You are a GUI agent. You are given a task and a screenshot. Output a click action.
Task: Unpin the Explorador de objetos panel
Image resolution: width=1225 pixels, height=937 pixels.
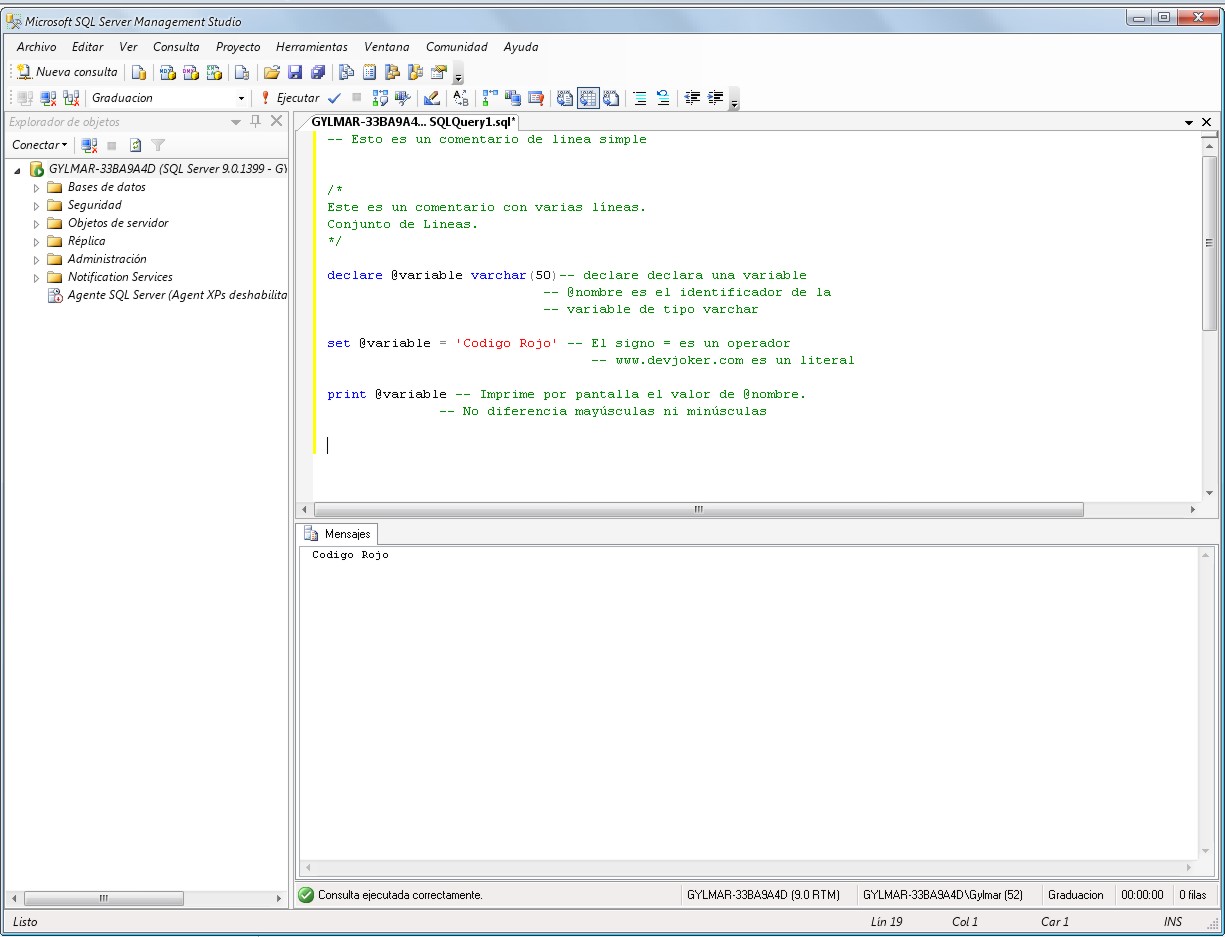[256, 121]
